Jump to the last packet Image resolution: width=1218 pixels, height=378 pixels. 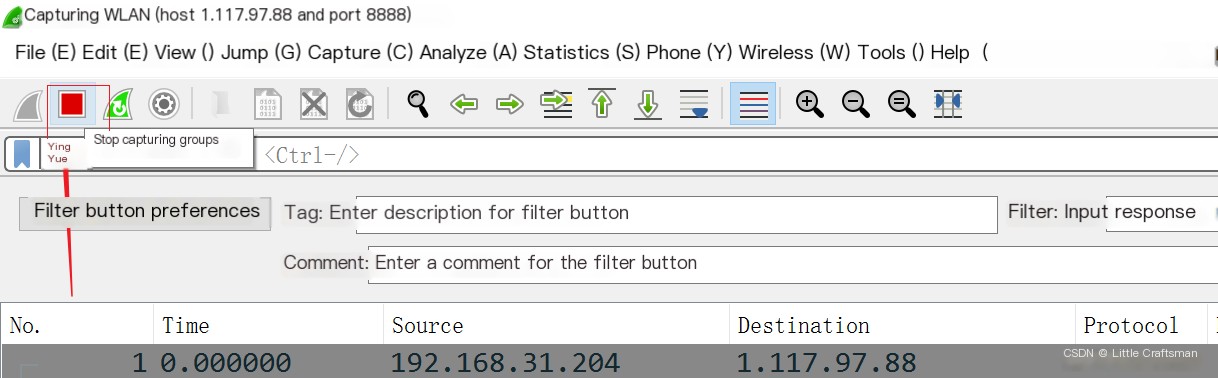pos(648,103)
